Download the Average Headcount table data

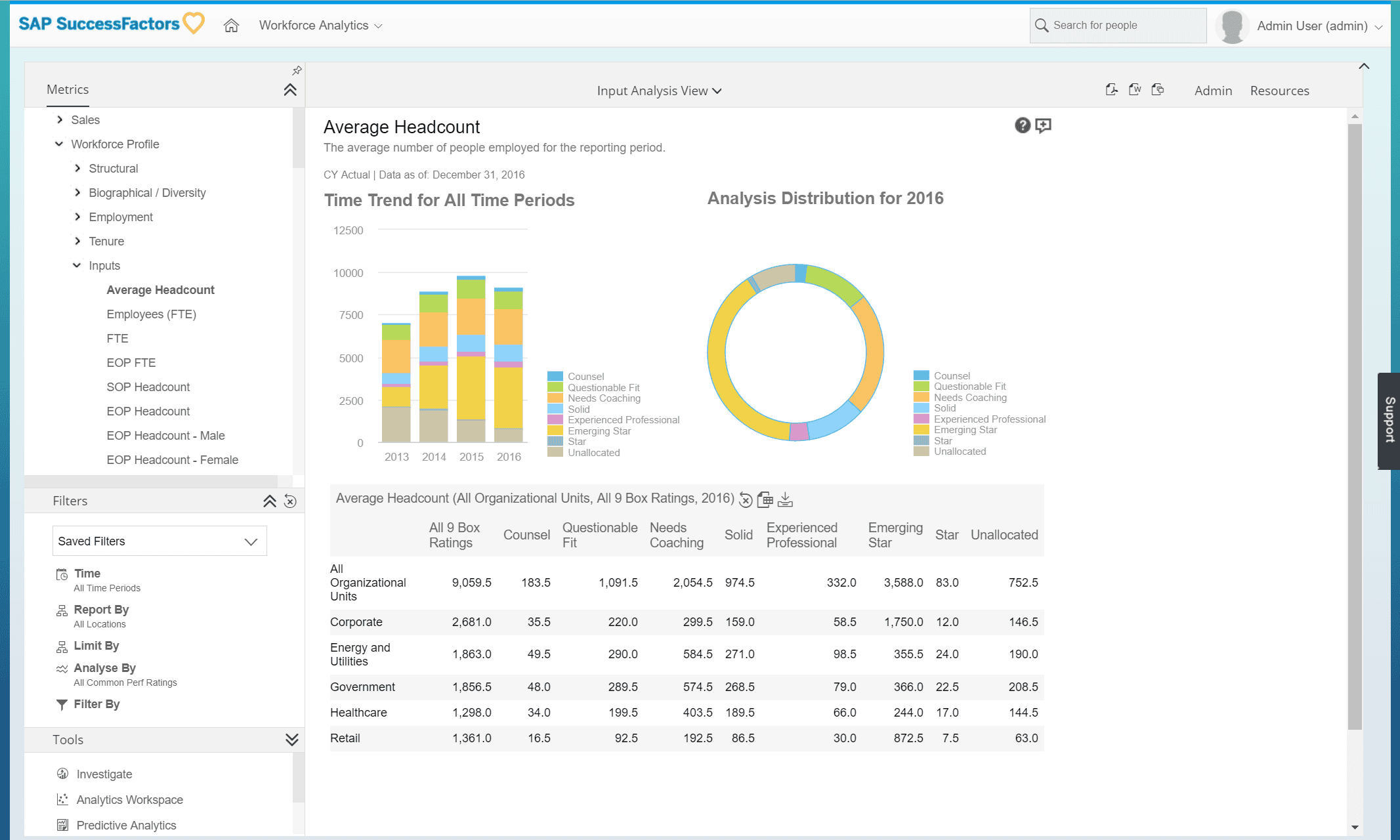(785, 500)
